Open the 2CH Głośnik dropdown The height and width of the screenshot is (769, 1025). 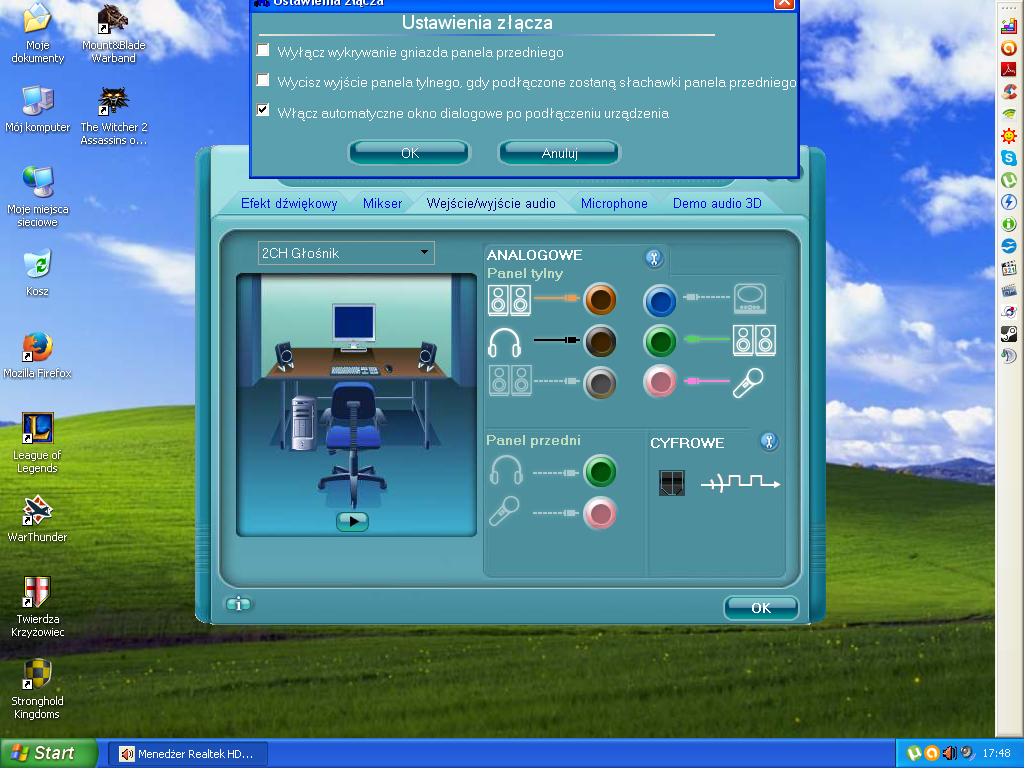click(425, 252)
